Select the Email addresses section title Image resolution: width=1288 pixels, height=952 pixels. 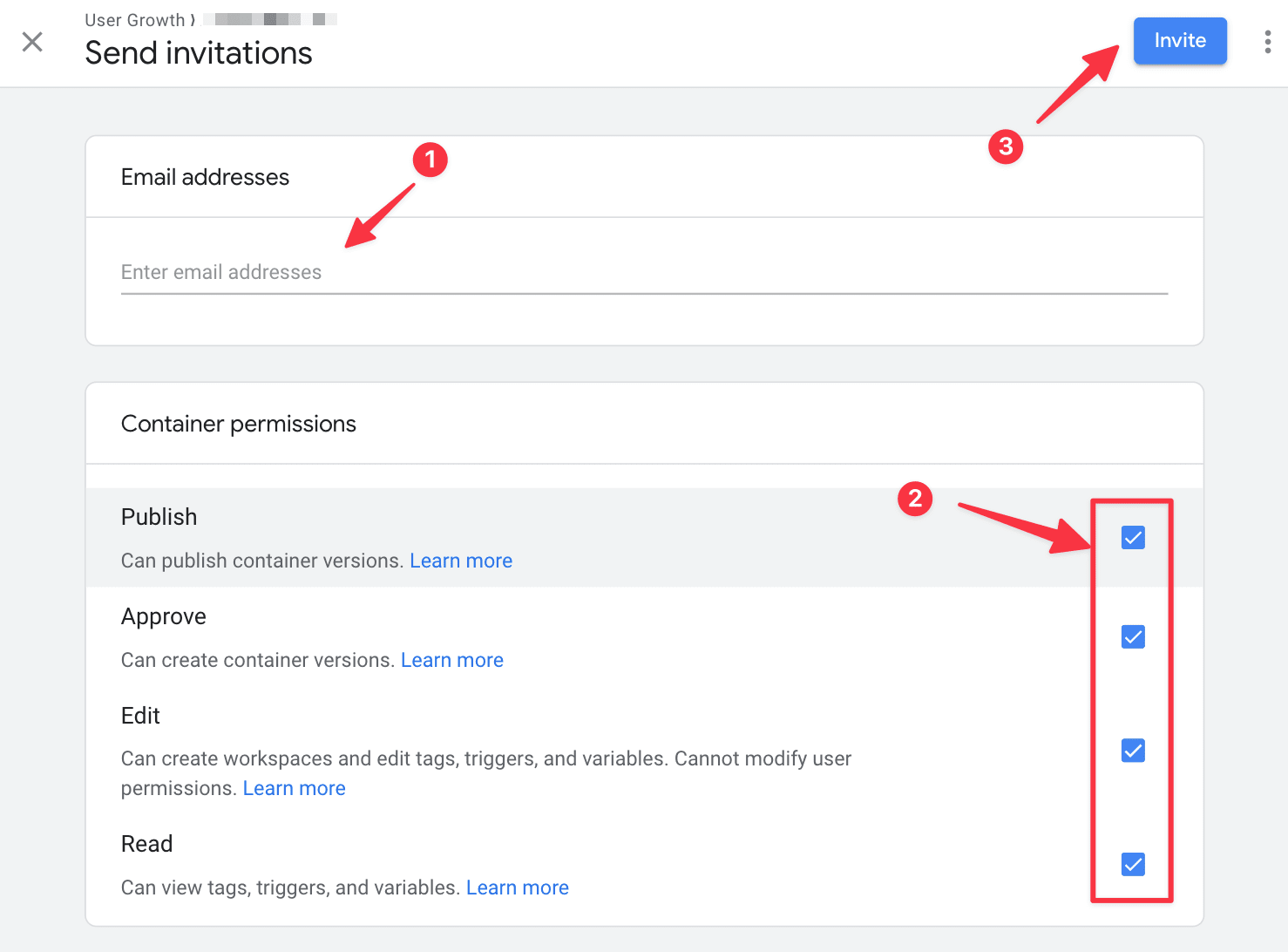tap(204, 177)
